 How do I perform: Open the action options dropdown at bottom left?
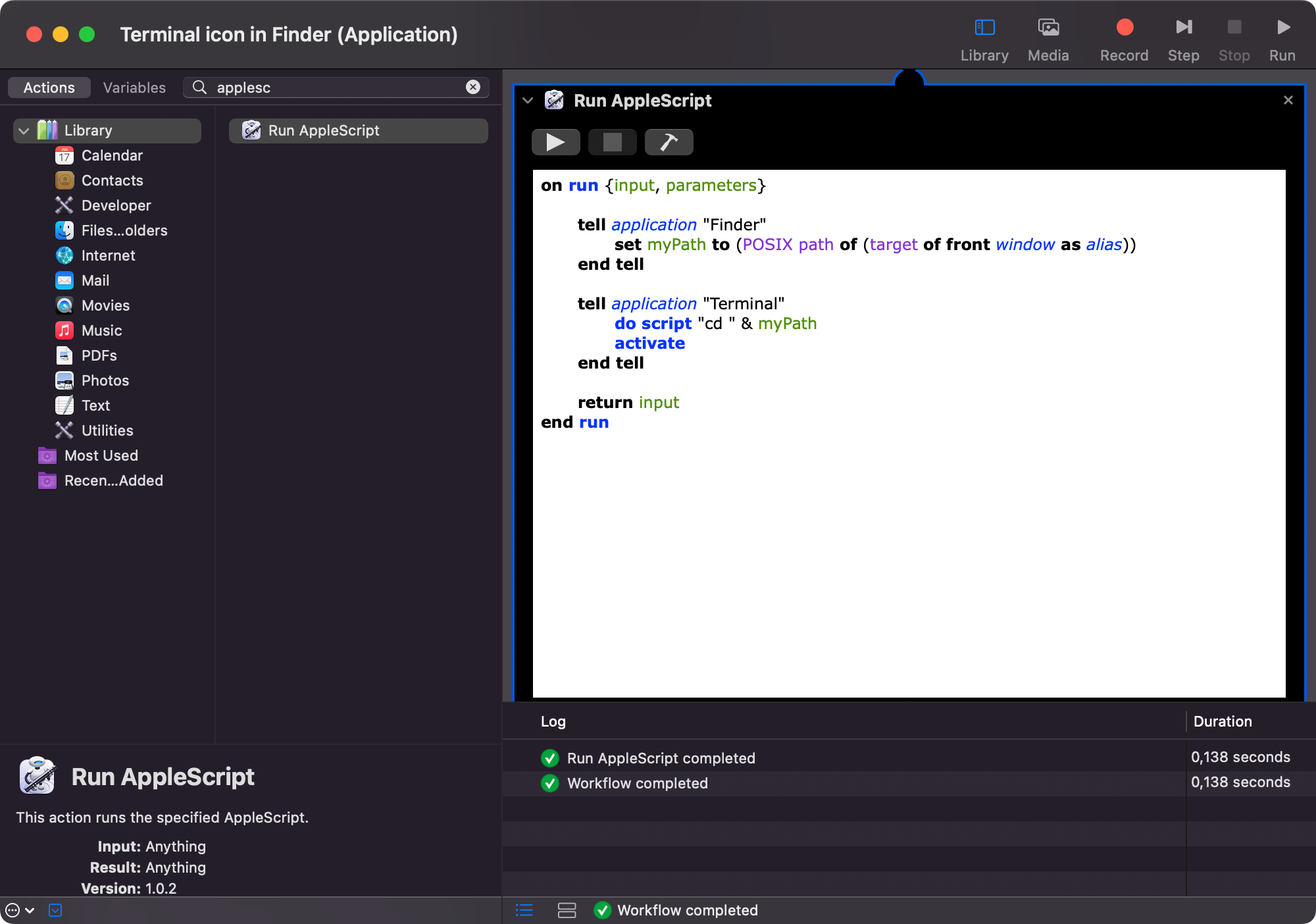19,911
